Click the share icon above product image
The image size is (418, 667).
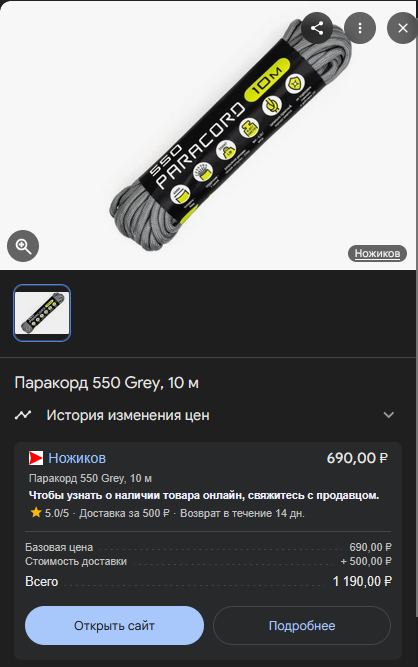point(317,28)
